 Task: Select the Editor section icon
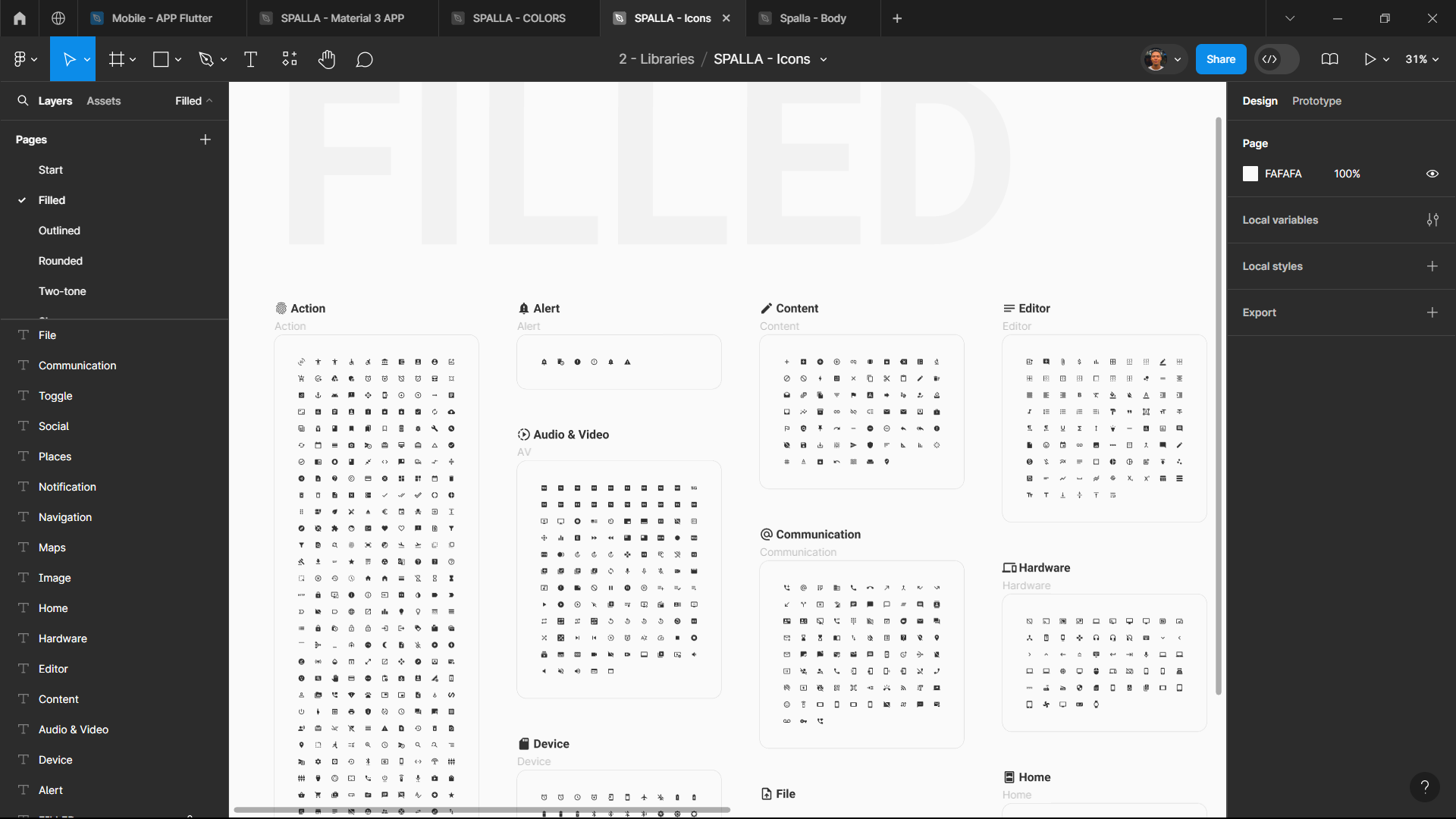[x=1009, y=307]
